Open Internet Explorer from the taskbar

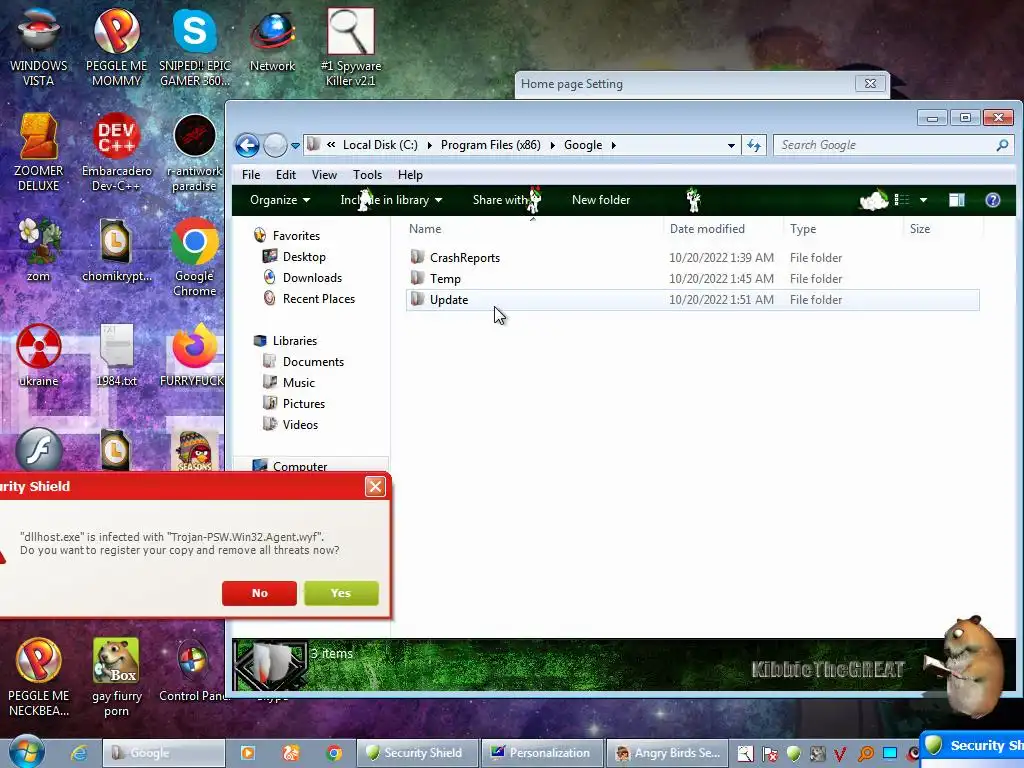(x=80, y=753)
